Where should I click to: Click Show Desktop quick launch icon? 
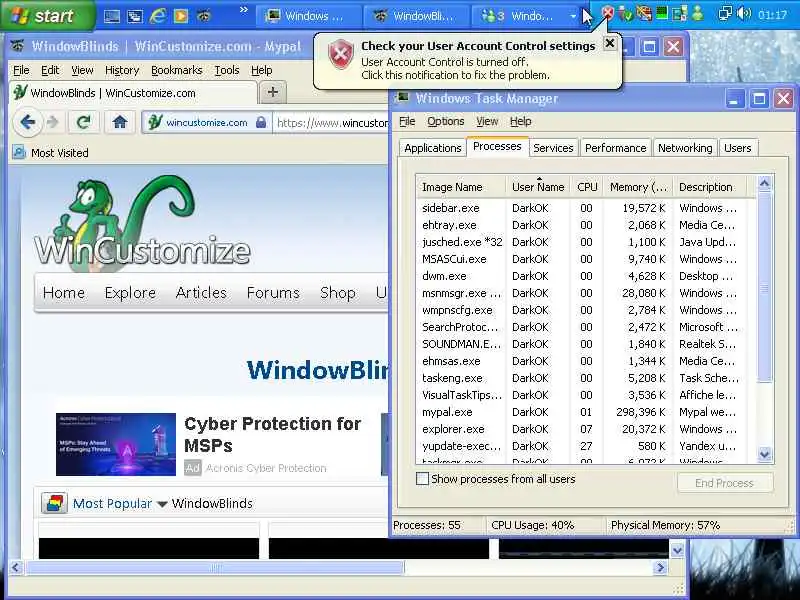pyautogui.click(x=112, y=16)
